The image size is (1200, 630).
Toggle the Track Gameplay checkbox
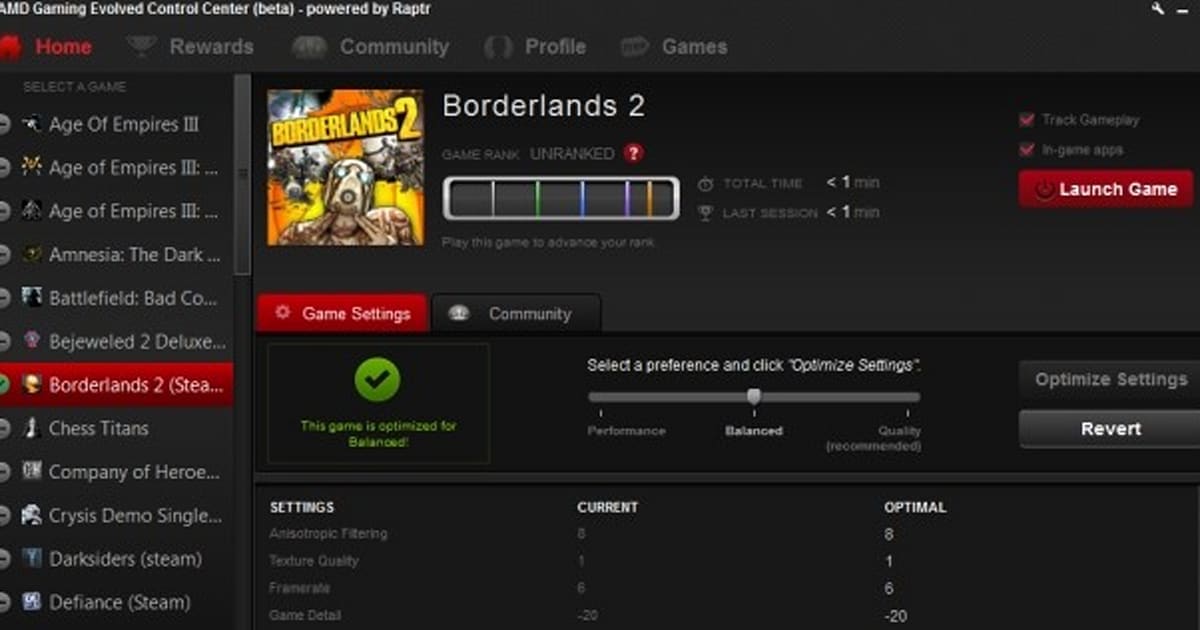[1026, 120]
